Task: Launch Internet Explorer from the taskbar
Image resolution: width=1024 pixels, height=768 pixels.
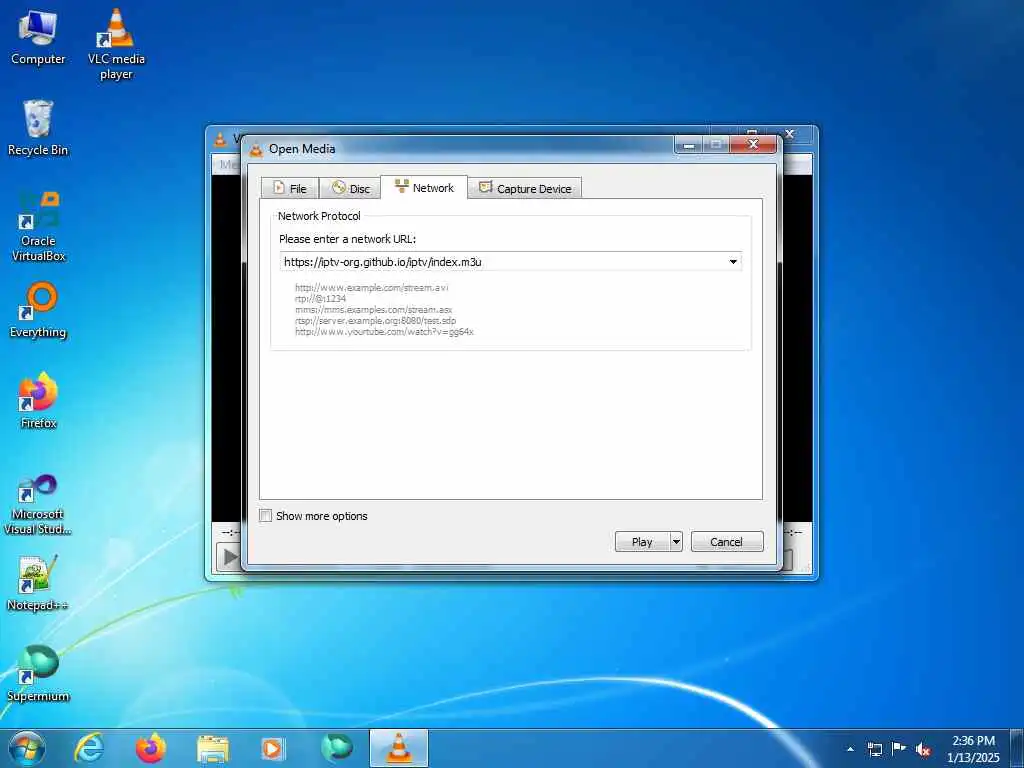Action: pyautogui.click(x=89, y=748)
